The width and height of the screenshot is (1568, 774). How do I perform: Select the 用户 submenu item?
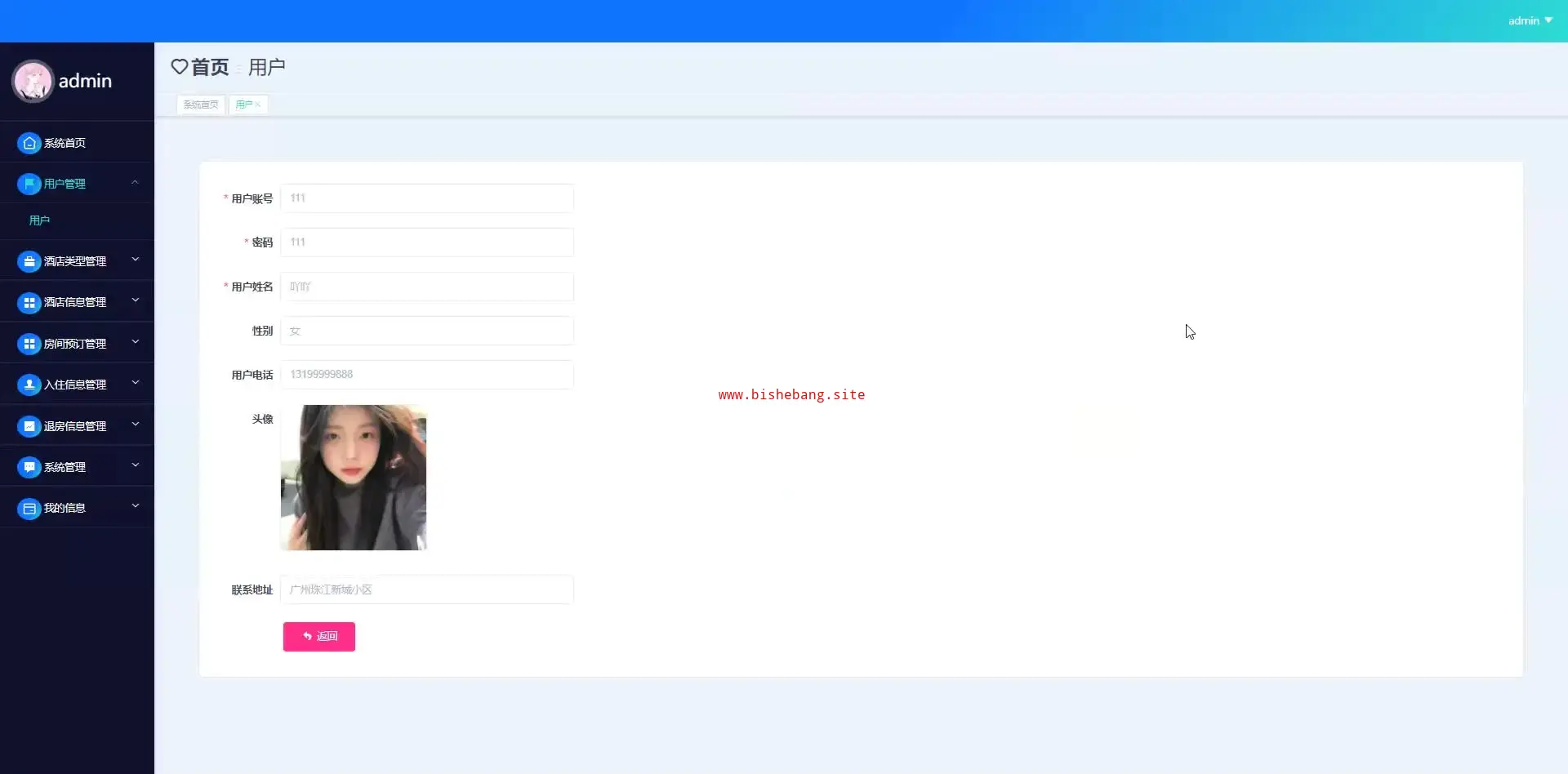[x=77, y=220]
